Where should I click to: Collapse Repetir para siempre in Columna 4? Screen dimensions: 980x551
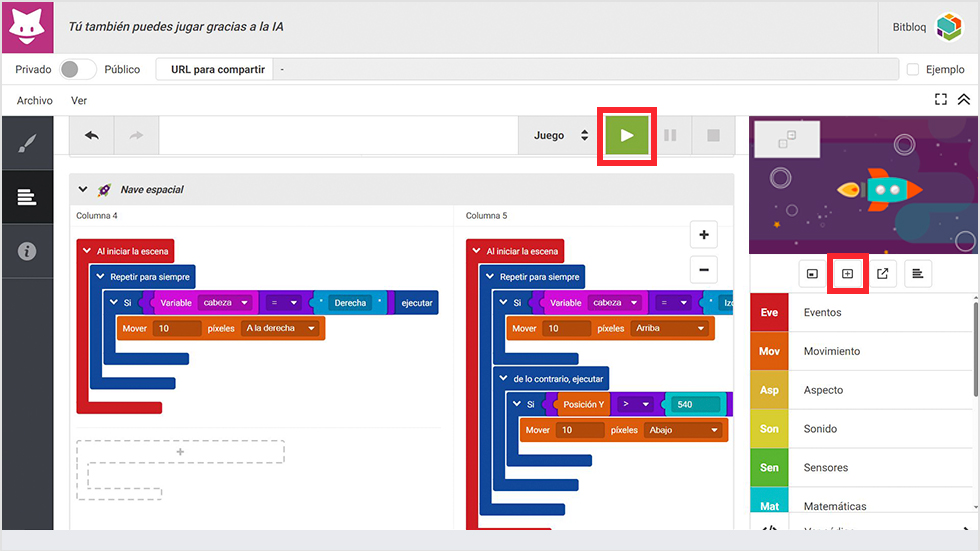tap(100, 277)
